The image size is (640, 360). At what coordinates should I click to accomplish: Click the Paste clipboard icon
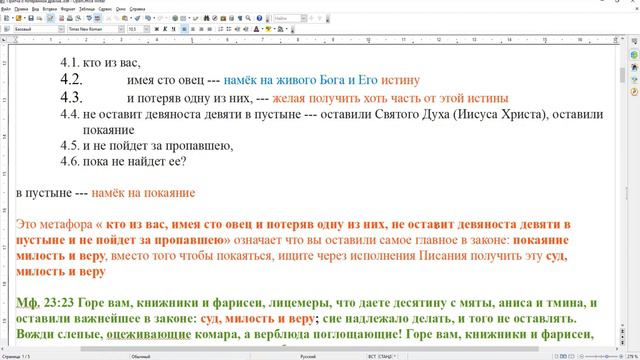124,18
